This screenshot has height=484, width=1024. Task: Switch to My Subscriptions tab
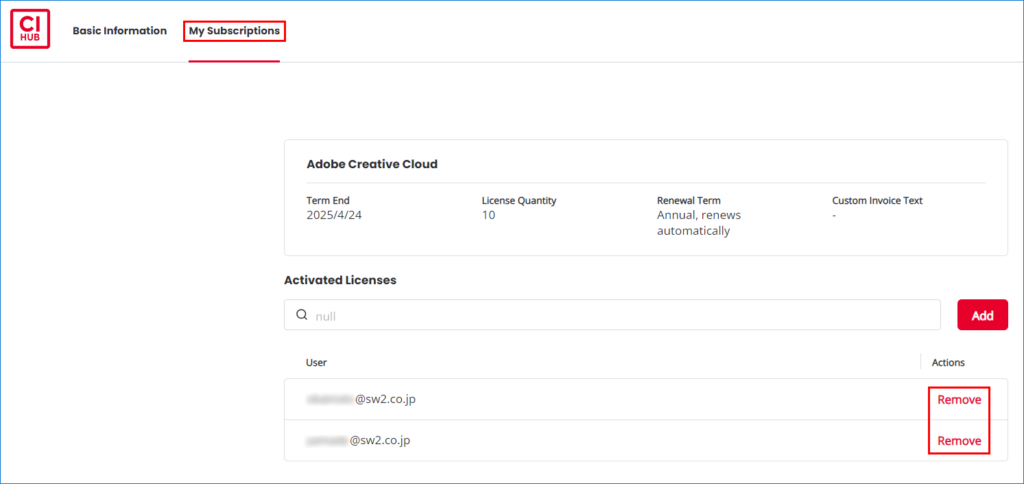pyautogui.click(x=234, y=31)
